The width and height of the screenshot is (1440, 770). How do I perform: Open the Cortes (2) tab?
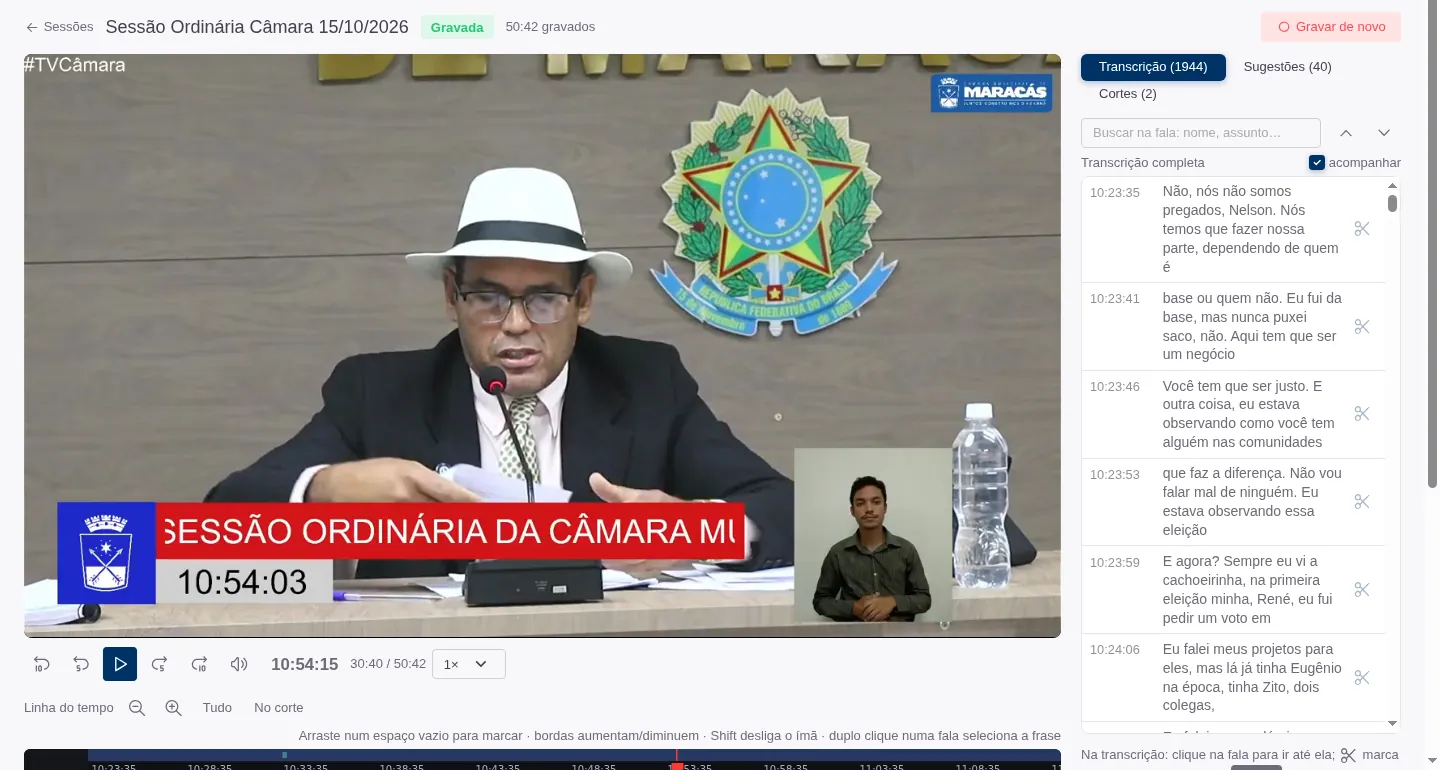(x=1127, y=94)
